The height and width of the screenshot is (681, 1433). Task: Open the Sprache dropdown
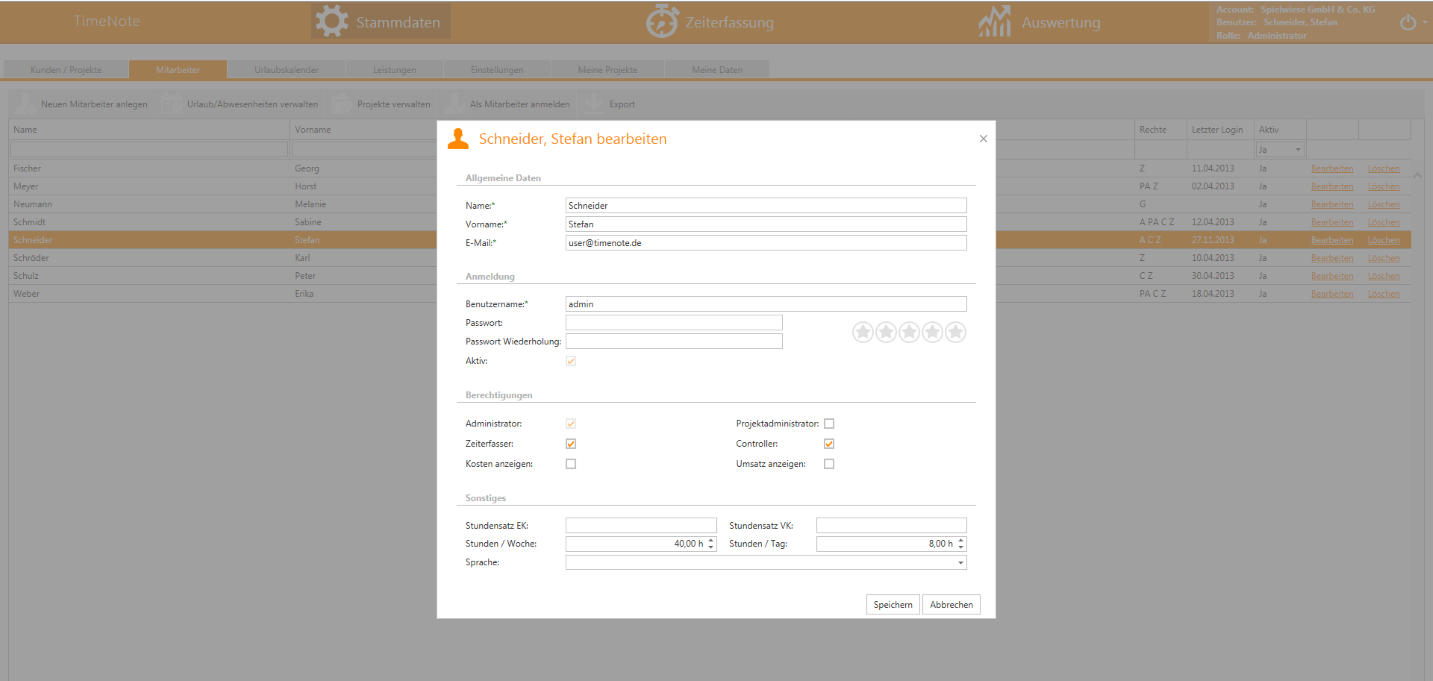pyautogui.click(x=961, y=563)
